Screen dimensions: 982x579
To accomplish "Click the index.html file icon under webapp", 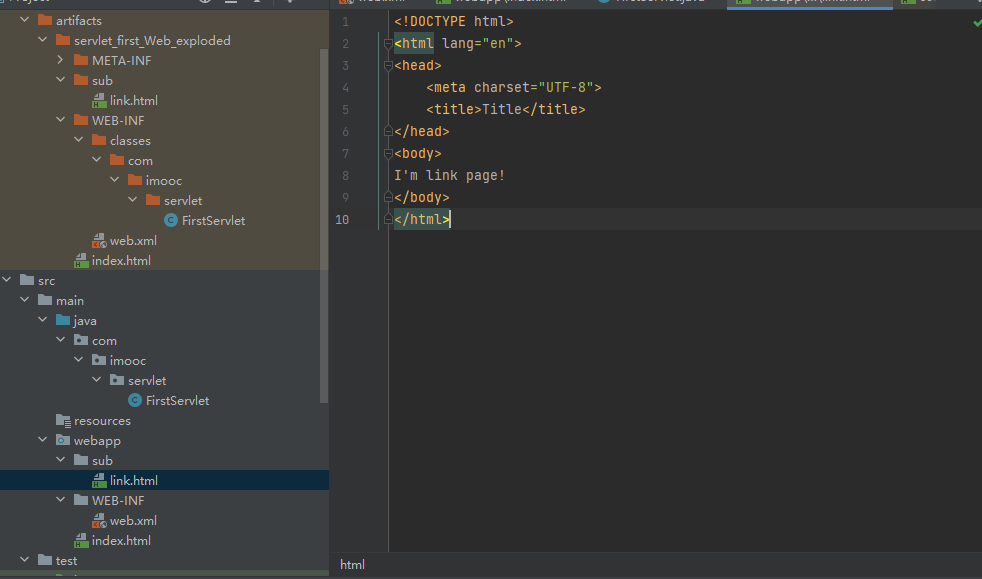I will 81,541.
